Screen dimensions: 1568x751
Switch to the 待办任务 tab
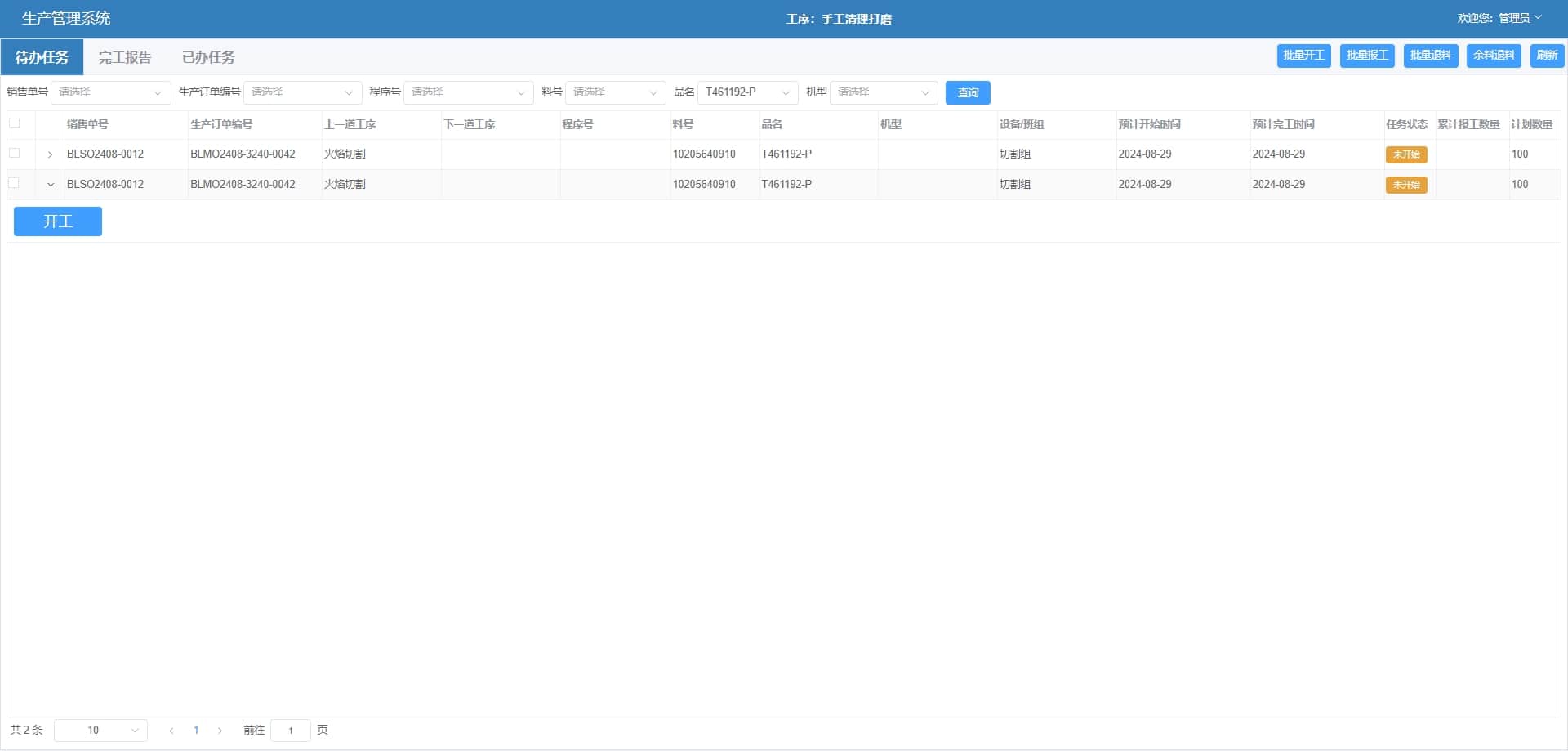pyautogui.click(x=42, y=57)
